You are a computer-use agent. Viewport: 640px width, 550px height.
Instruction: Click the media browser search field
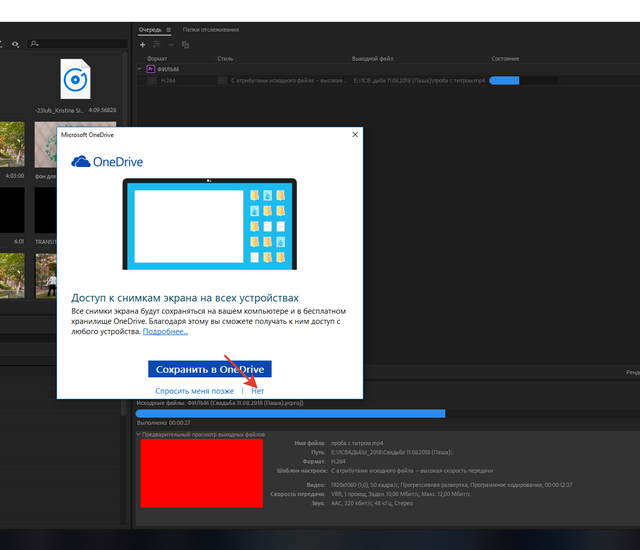click(78, 44)
